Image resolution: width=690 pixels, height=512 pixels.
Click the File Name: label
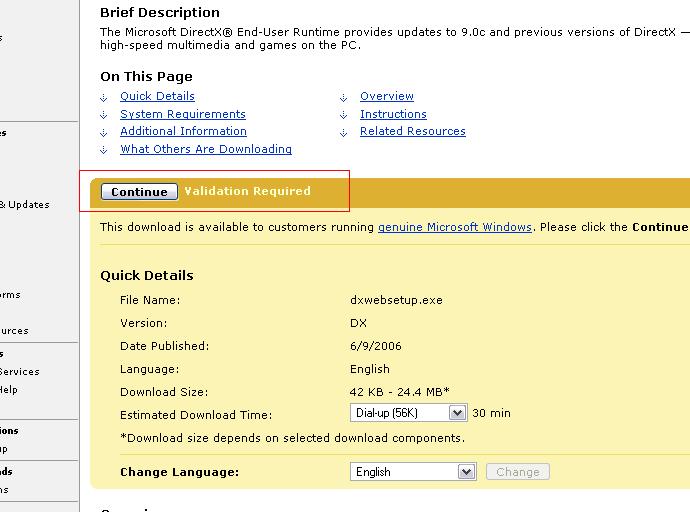pyautogui.click(x=150, y=300)
